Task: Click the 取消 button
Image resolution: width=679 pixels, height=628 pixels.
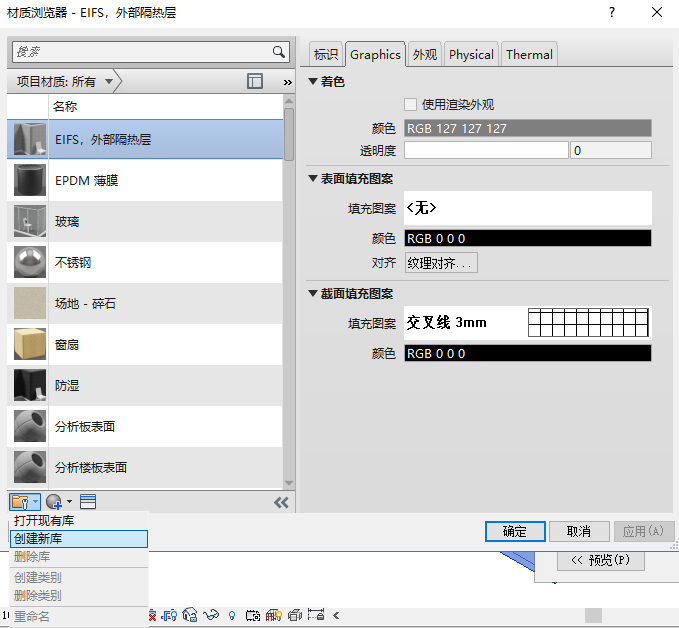Action: pos(579,531)
